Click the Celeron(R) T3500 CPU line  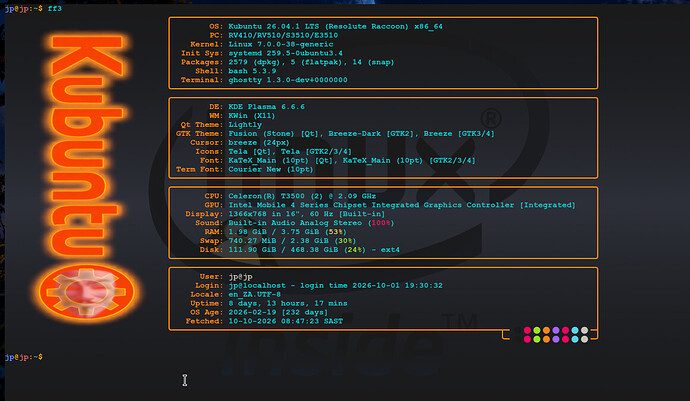302,196
